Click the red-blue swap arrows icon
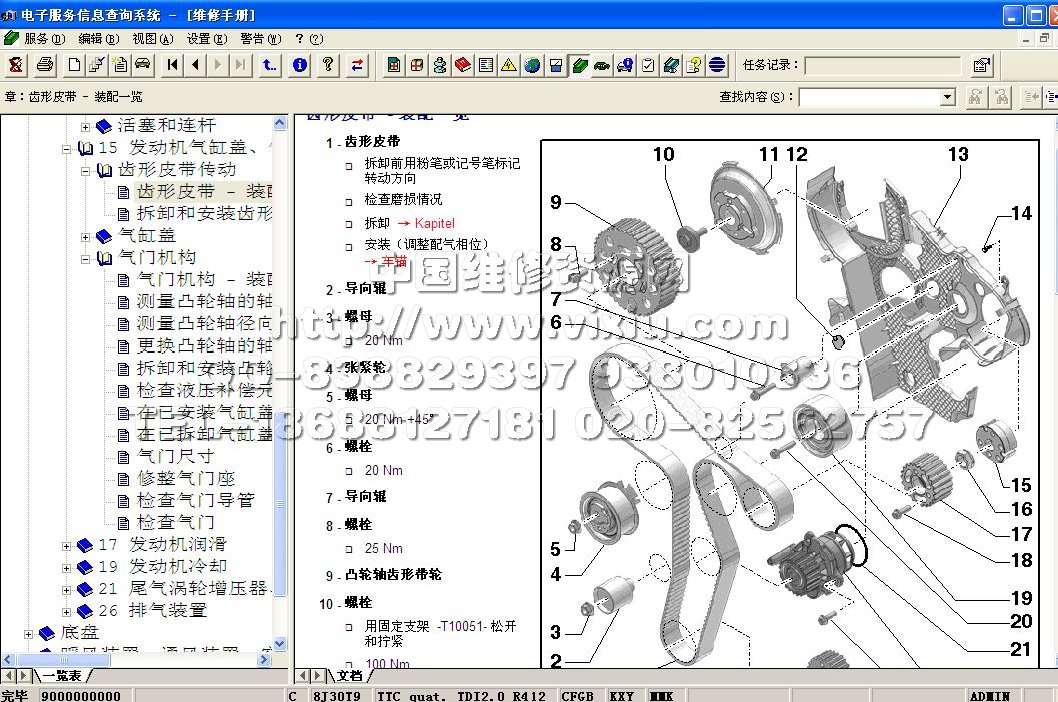Viewport: 1058px width, 702px height. pos(357,65)
